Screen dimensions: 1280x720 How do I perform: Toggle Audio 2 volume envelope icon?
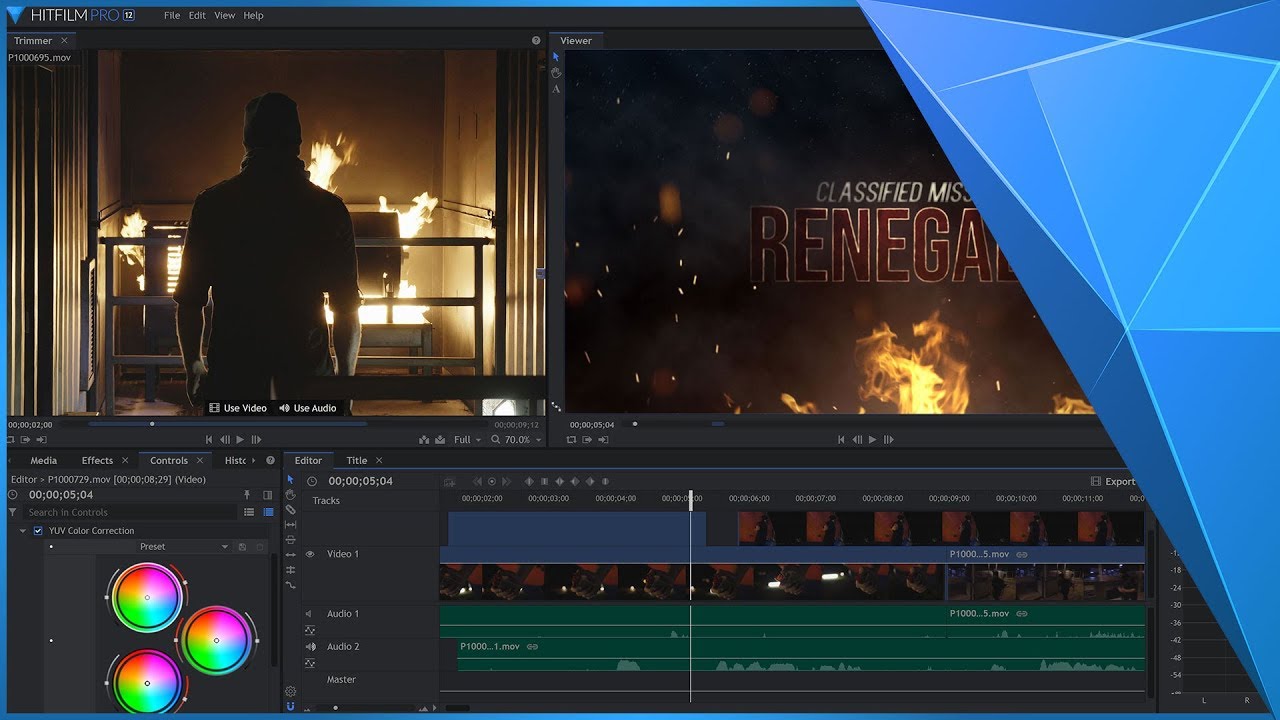pos(310,663)
